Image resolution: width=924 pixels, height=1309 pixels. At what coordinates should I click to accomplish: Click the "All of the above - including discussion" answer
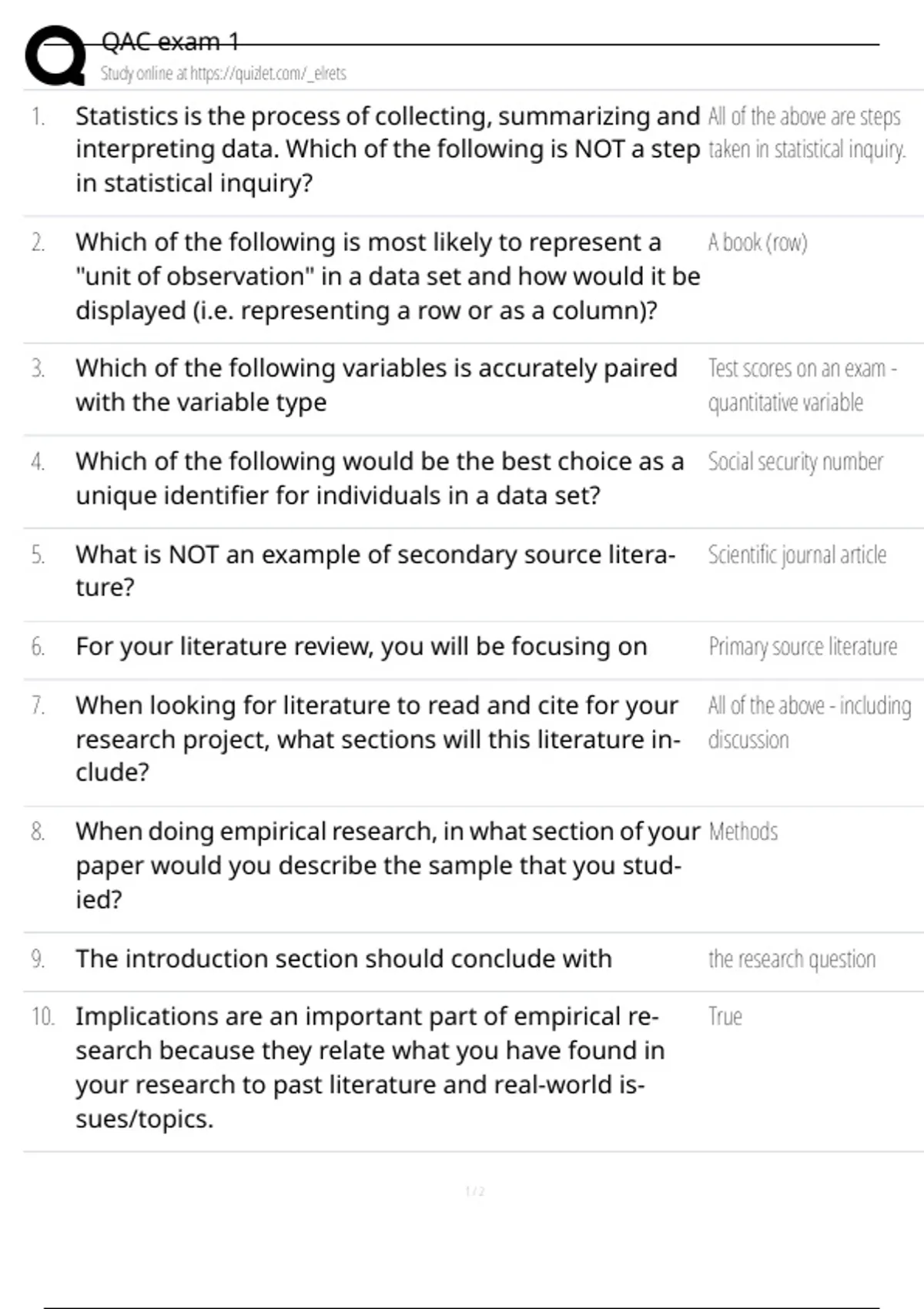point(808,722)
